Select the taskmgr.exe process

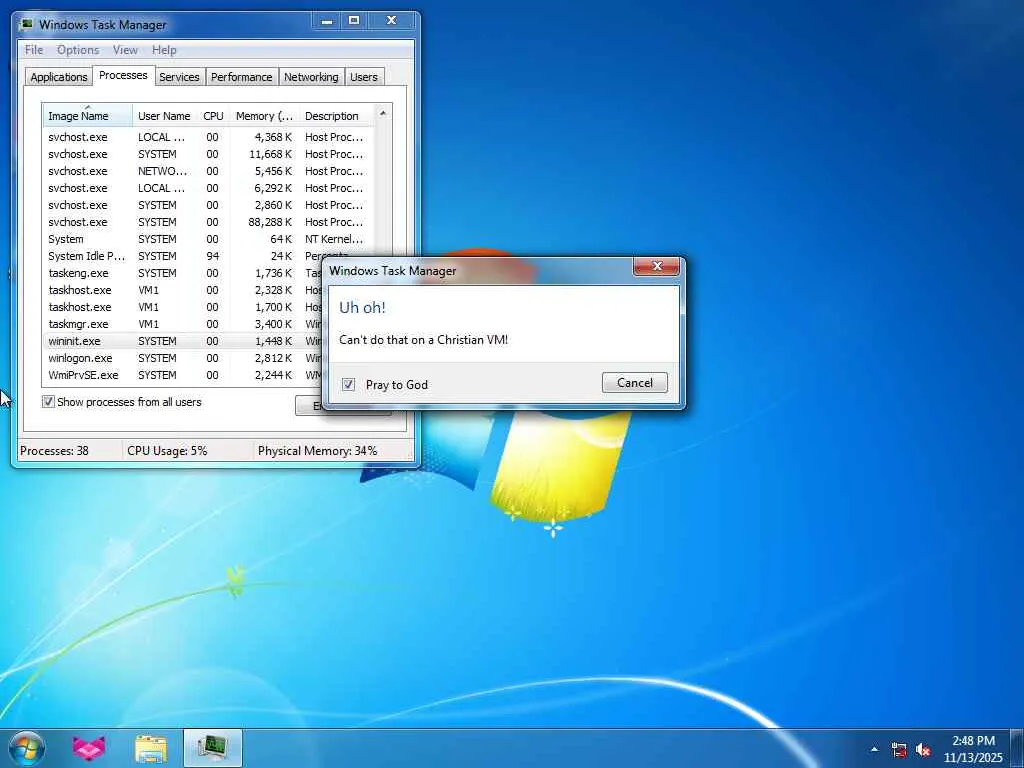coord(182,324)
